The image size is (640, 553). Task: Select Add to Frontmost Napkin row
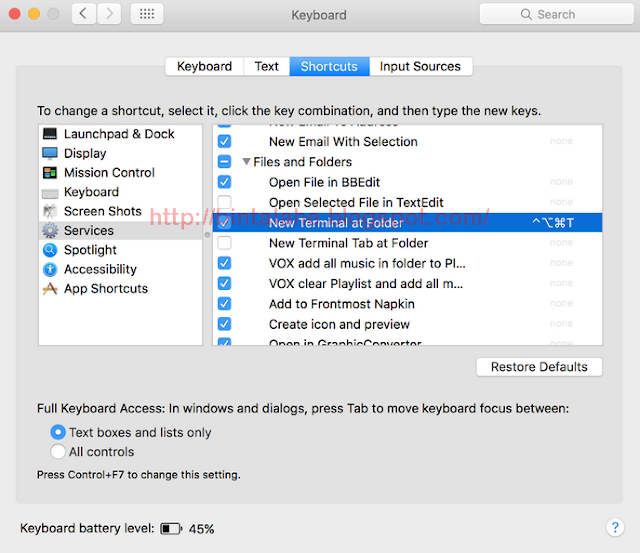(x=407, y=304)
